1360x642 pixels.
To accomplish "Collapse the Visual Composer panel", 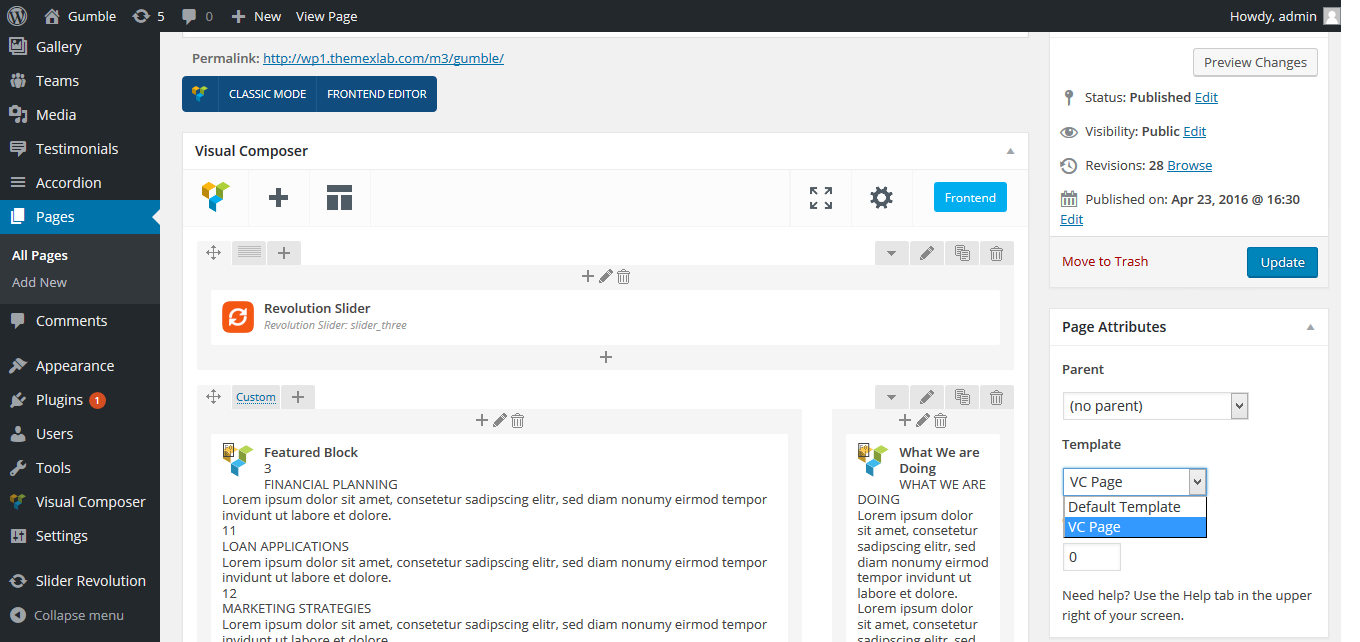I will (x=1010, y=151).
